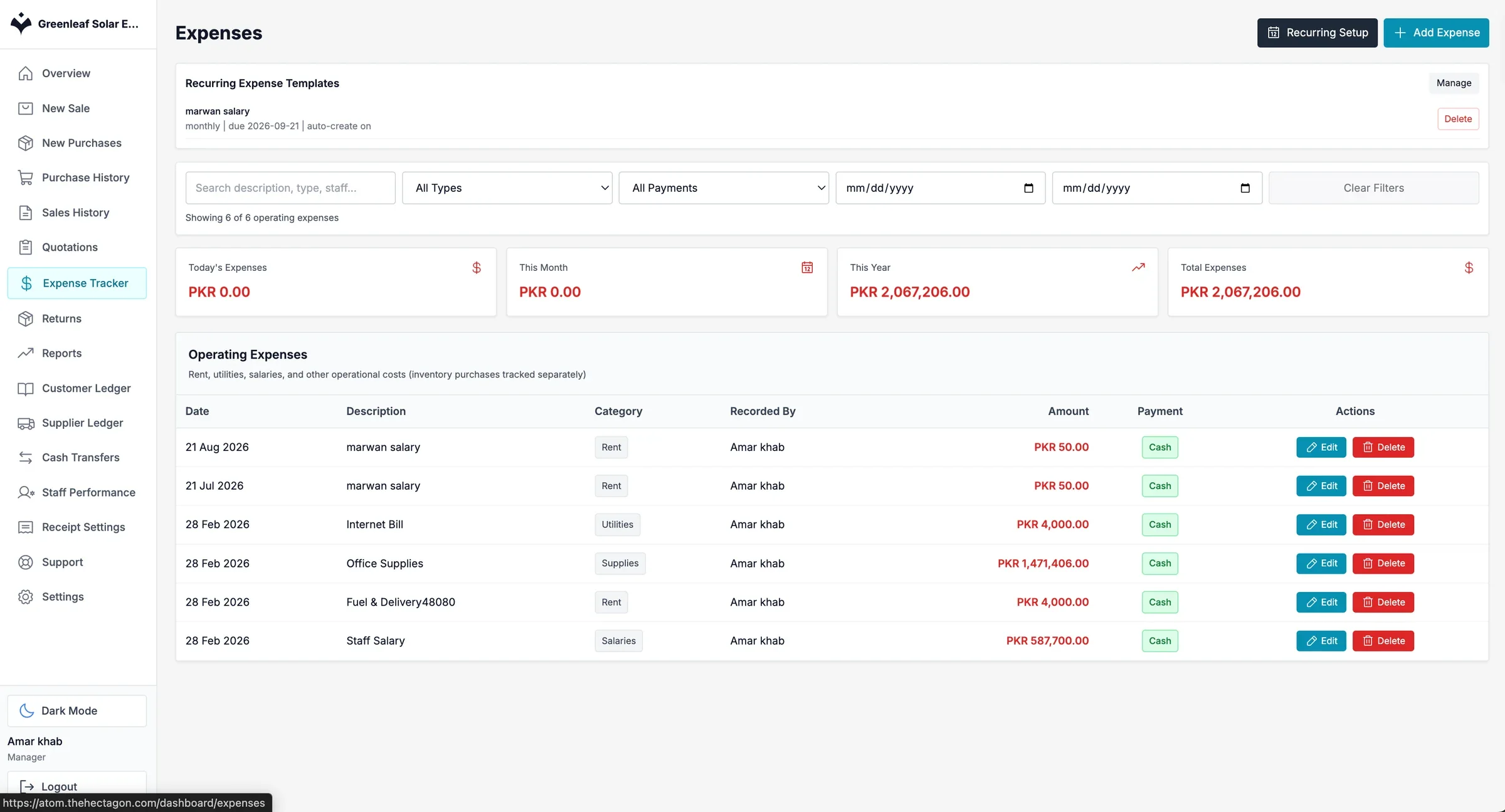This screenshot has height=812, width=1505.
Task: Delete the 21 Jul 2026 marwan salary expense
Action: point(1383,486)
